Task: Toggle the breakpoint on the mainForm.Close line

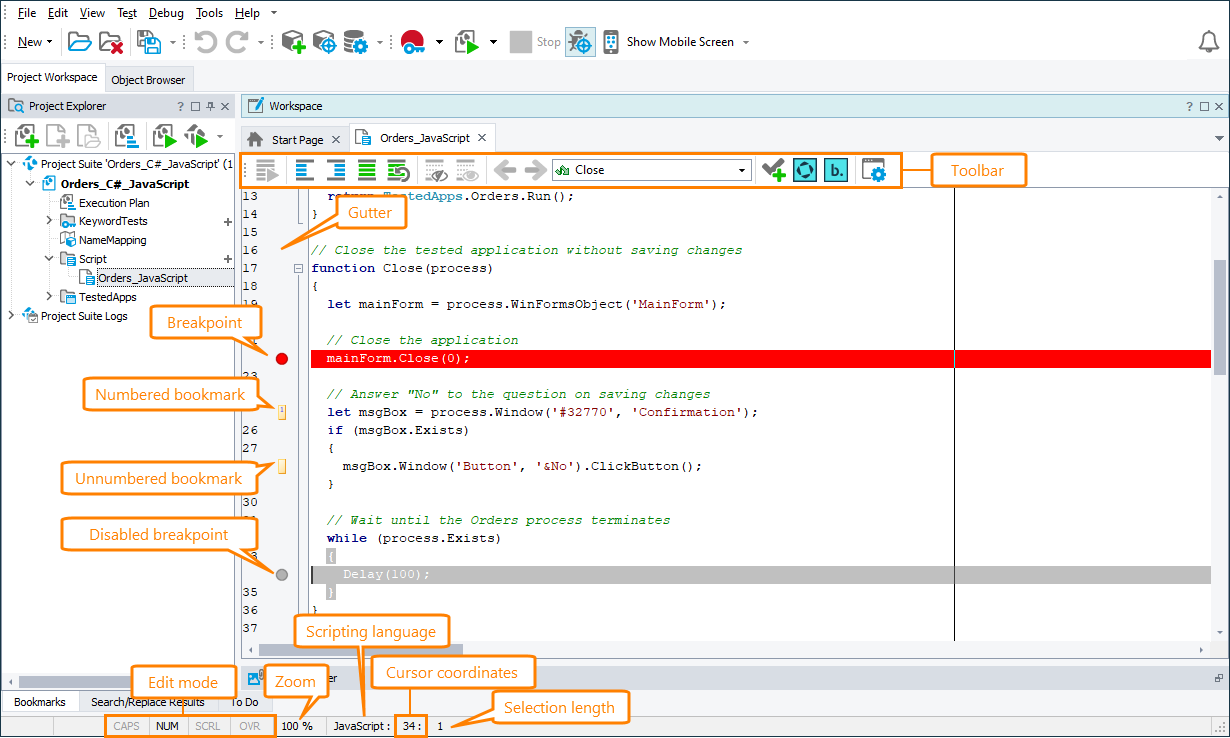Action: (281, 358)
